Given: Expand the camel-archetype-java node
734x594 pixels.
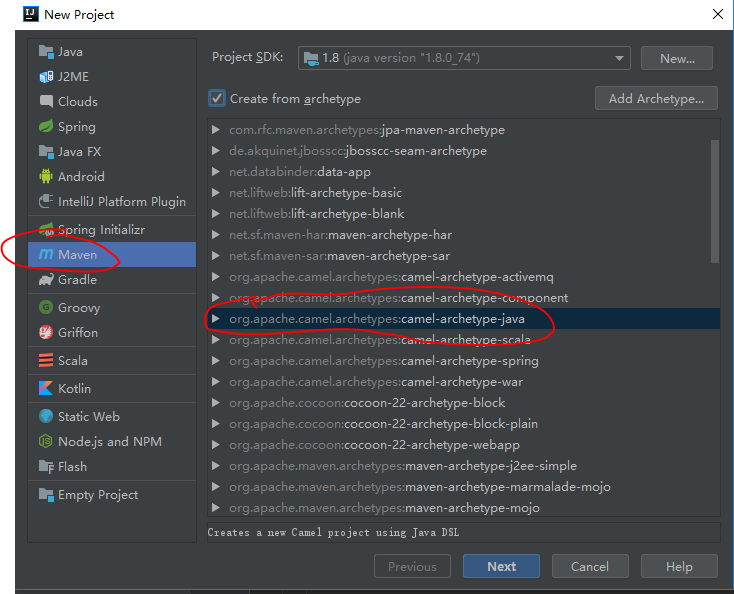Looking at the screenshot, I should pyautogui.click(x=215, y=319).
